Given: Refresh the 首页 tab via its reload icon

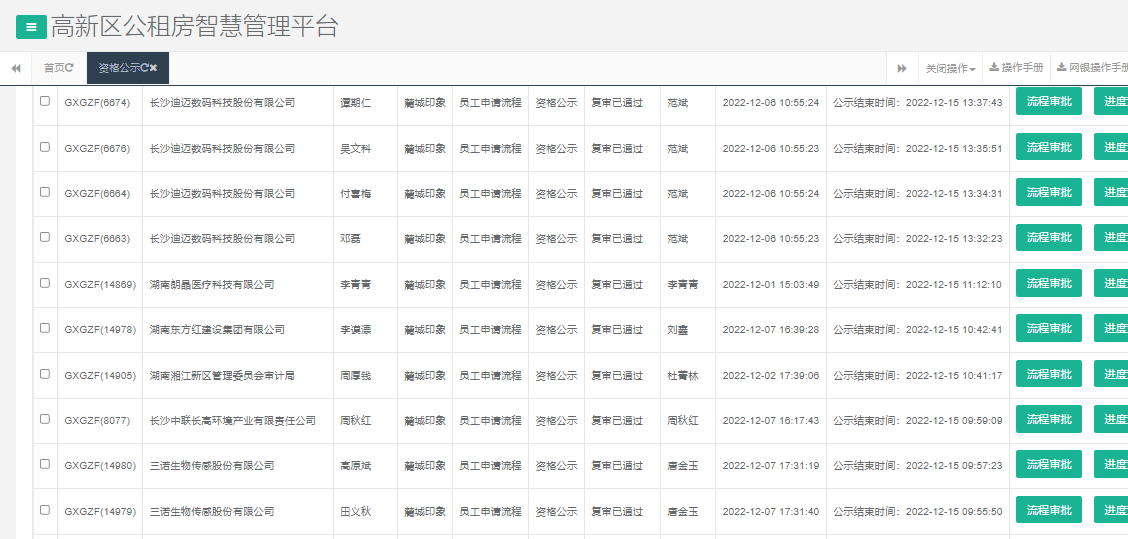Looking at the screenshot, I should (70, 68).
